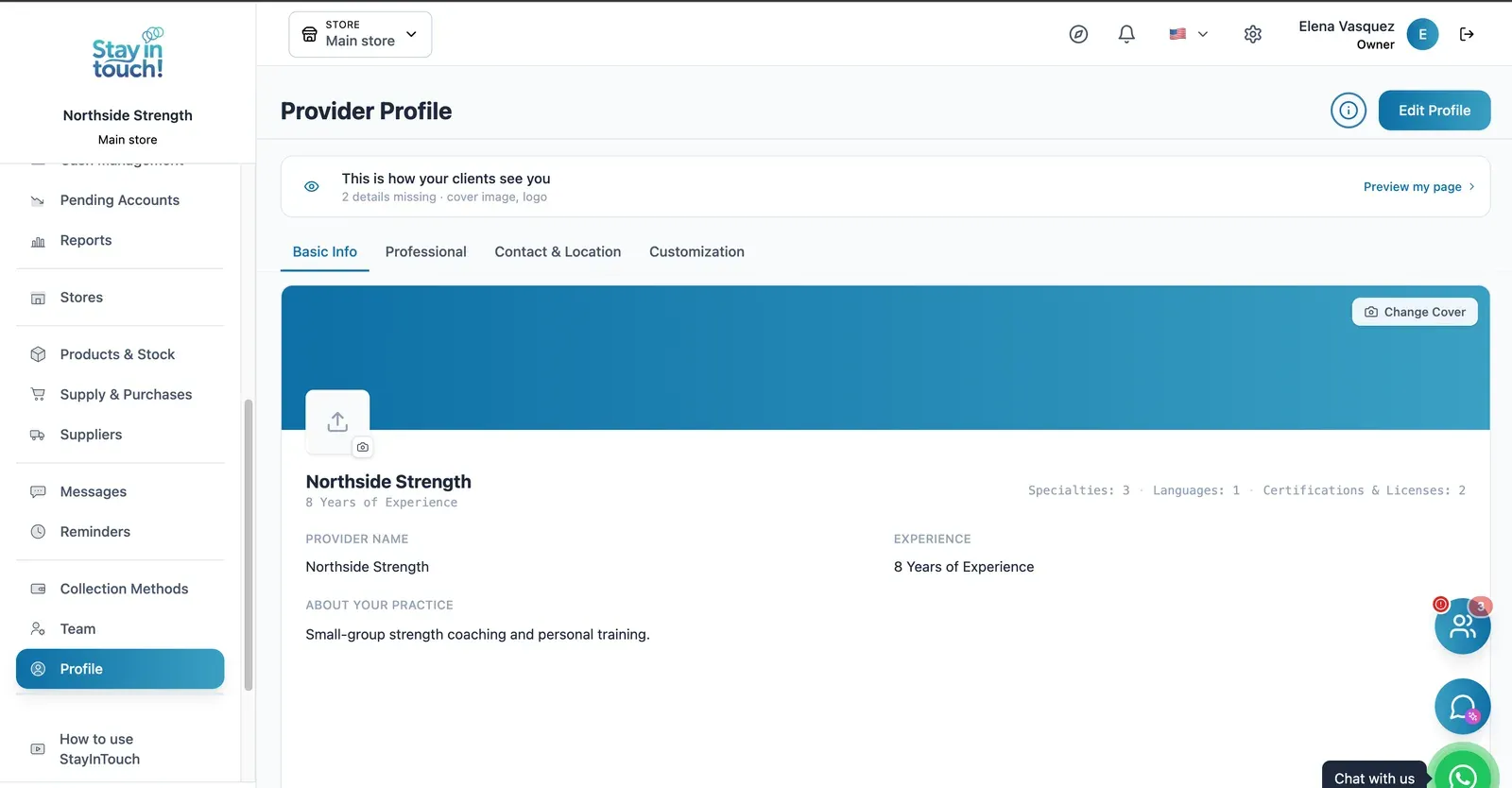Screen dimensions: 1512x788
Task: Click the Edit Profile button
Action: [1435, 111]
